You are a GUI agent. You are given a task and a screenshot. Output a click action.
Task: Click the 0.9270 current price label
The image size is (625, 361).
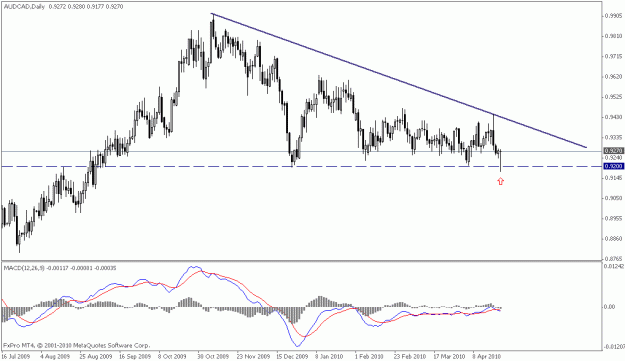pos(613,151)
